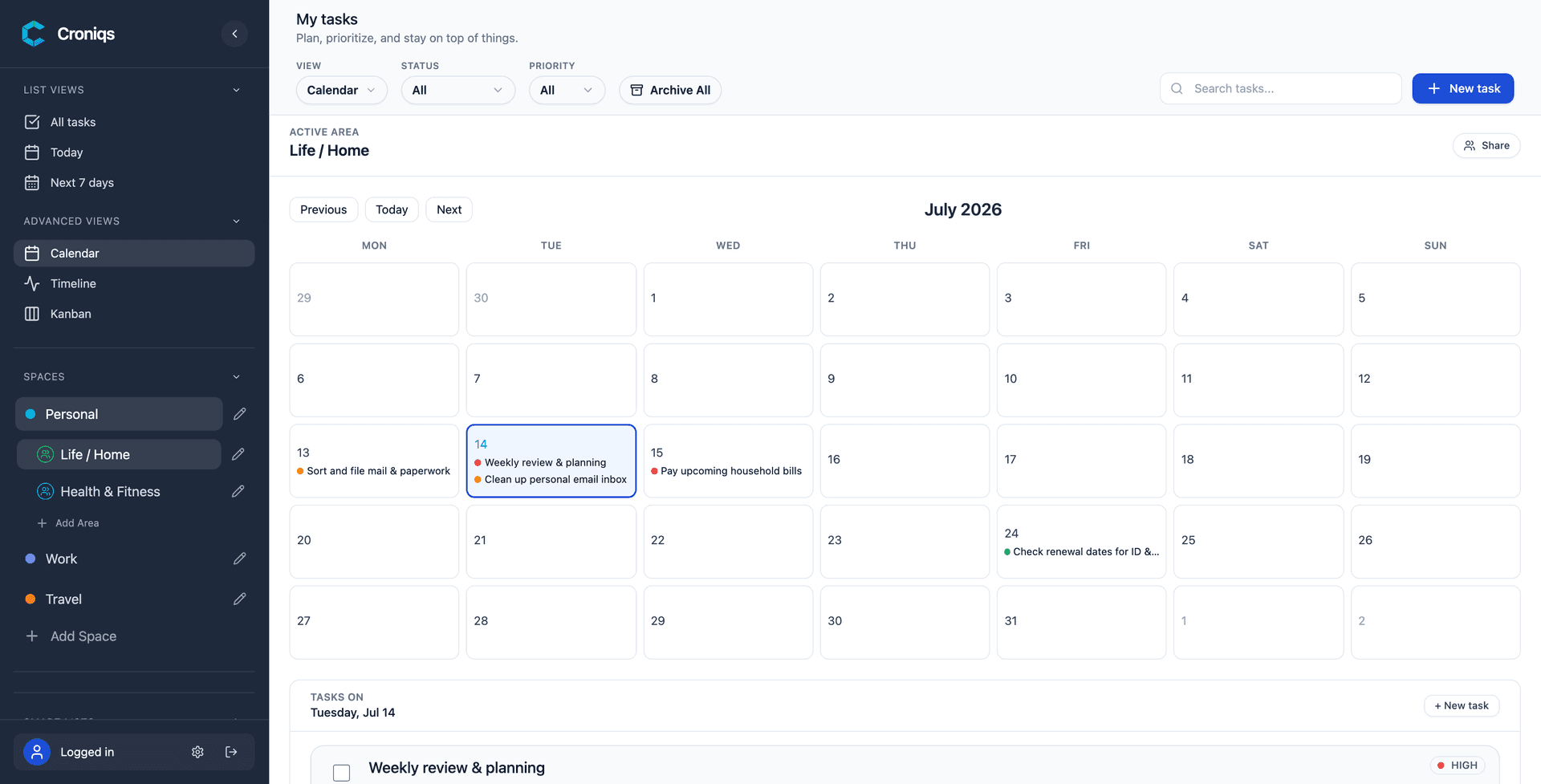Click the plus icon beside Add Space
The height and width of the screenshot is (784, 1541).
(32, 636)
